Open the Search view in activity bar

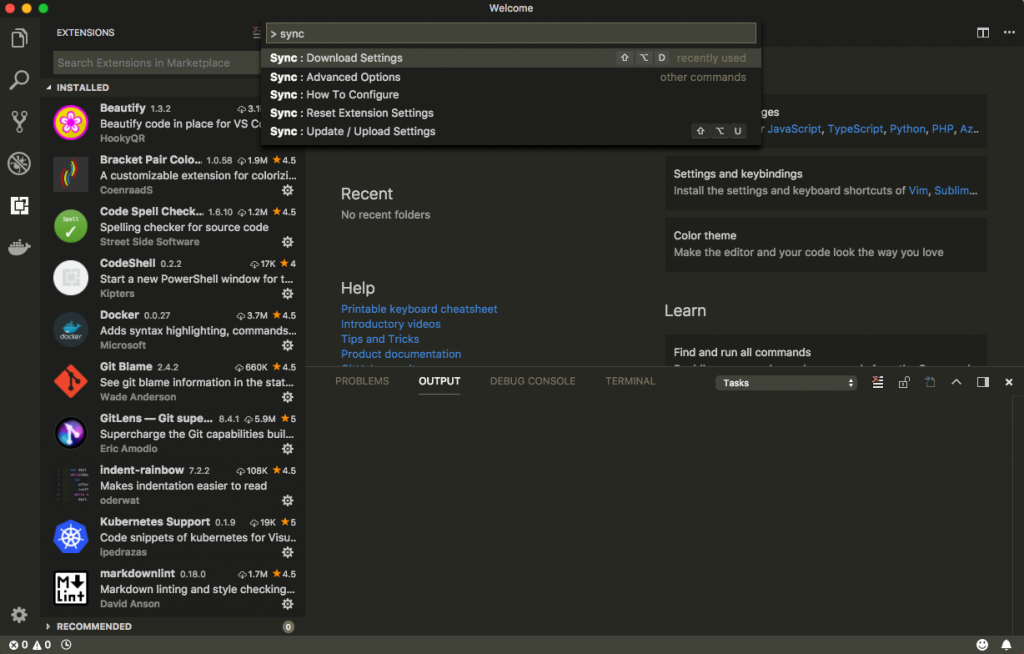tap(19, 81)
